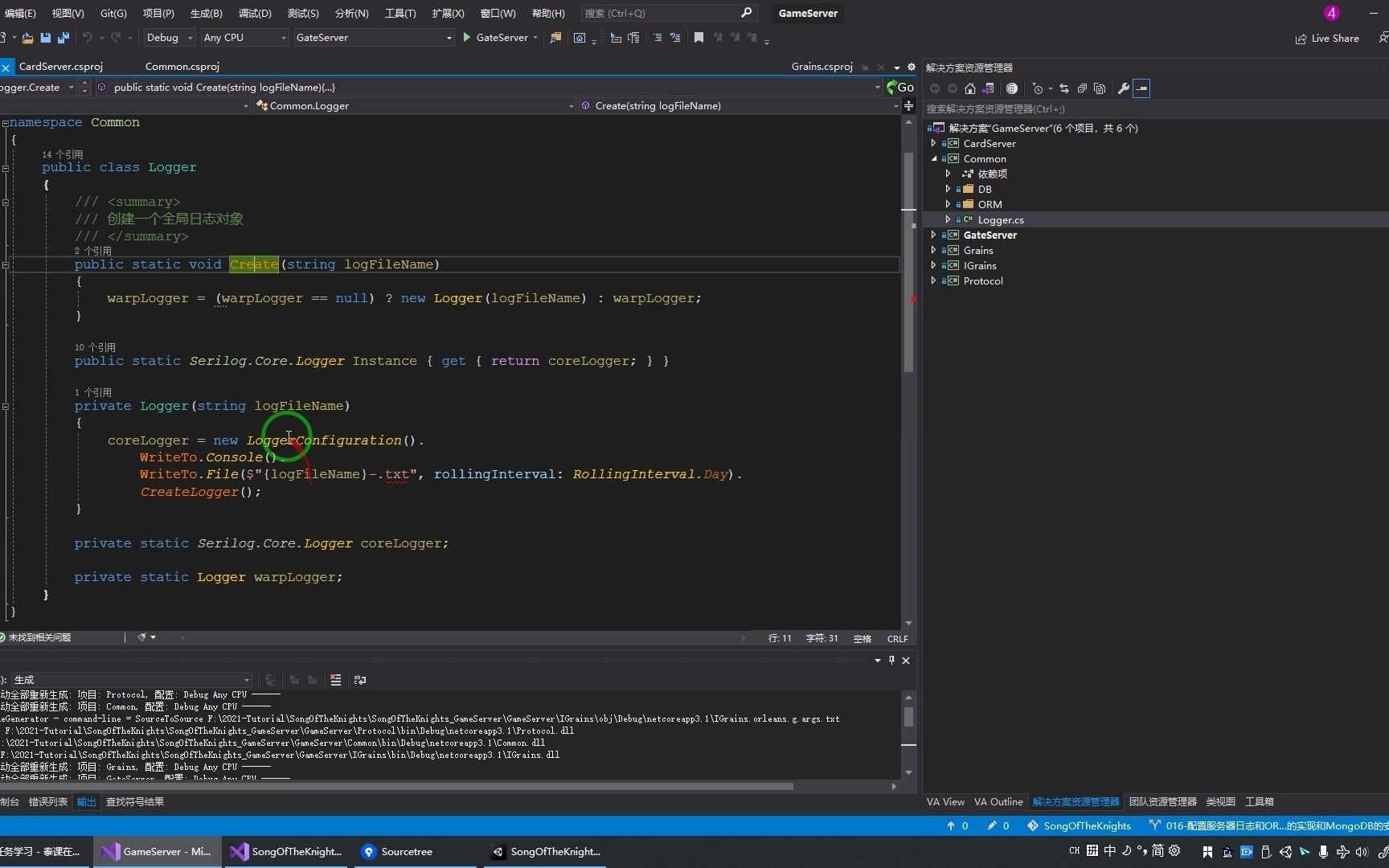Screen dimensions: 1389x868
Task: Open properties via the wrench icon
Action: pyautogui.click(x=1124, y=88)
